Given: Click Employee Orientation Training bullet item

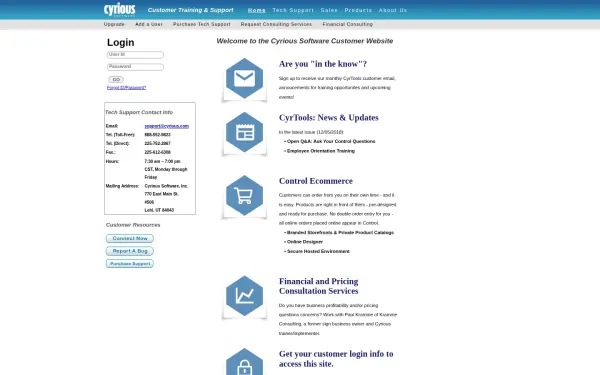Looking at the screenshot, I should (321, 151).
